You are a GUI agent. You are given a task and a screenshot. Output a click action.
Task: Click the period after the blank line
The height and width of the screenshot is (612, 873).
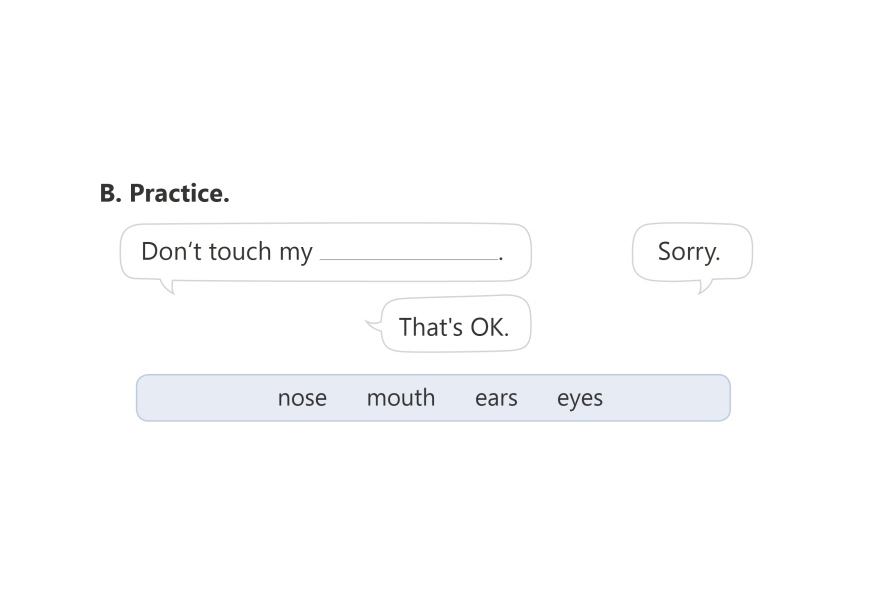(501, 256)
